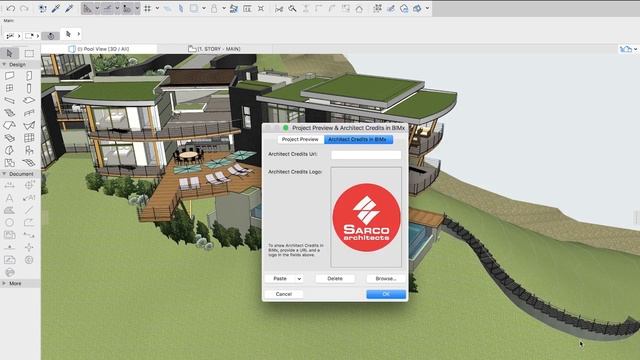Select the Arrow tool in the toolbox

(9, 53)
